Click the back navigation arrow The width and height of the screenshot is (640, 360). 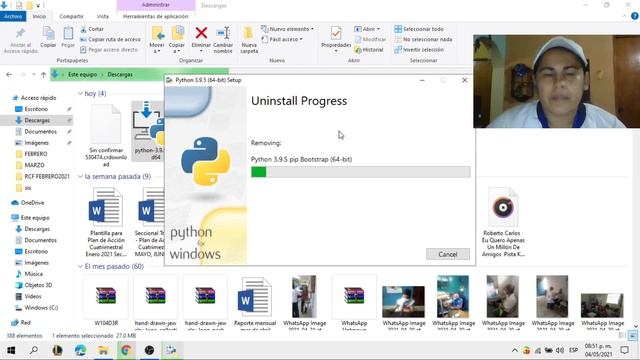[x=9, y=74]
